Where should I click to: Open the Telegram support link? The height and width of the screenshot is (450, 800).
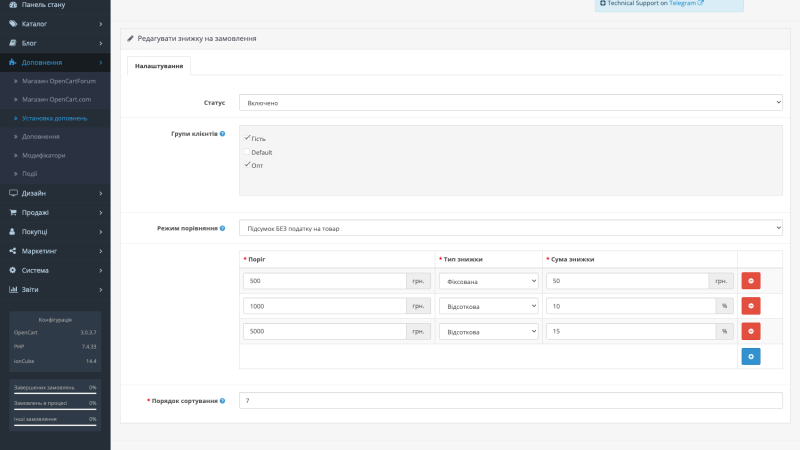tap(682, 3)
